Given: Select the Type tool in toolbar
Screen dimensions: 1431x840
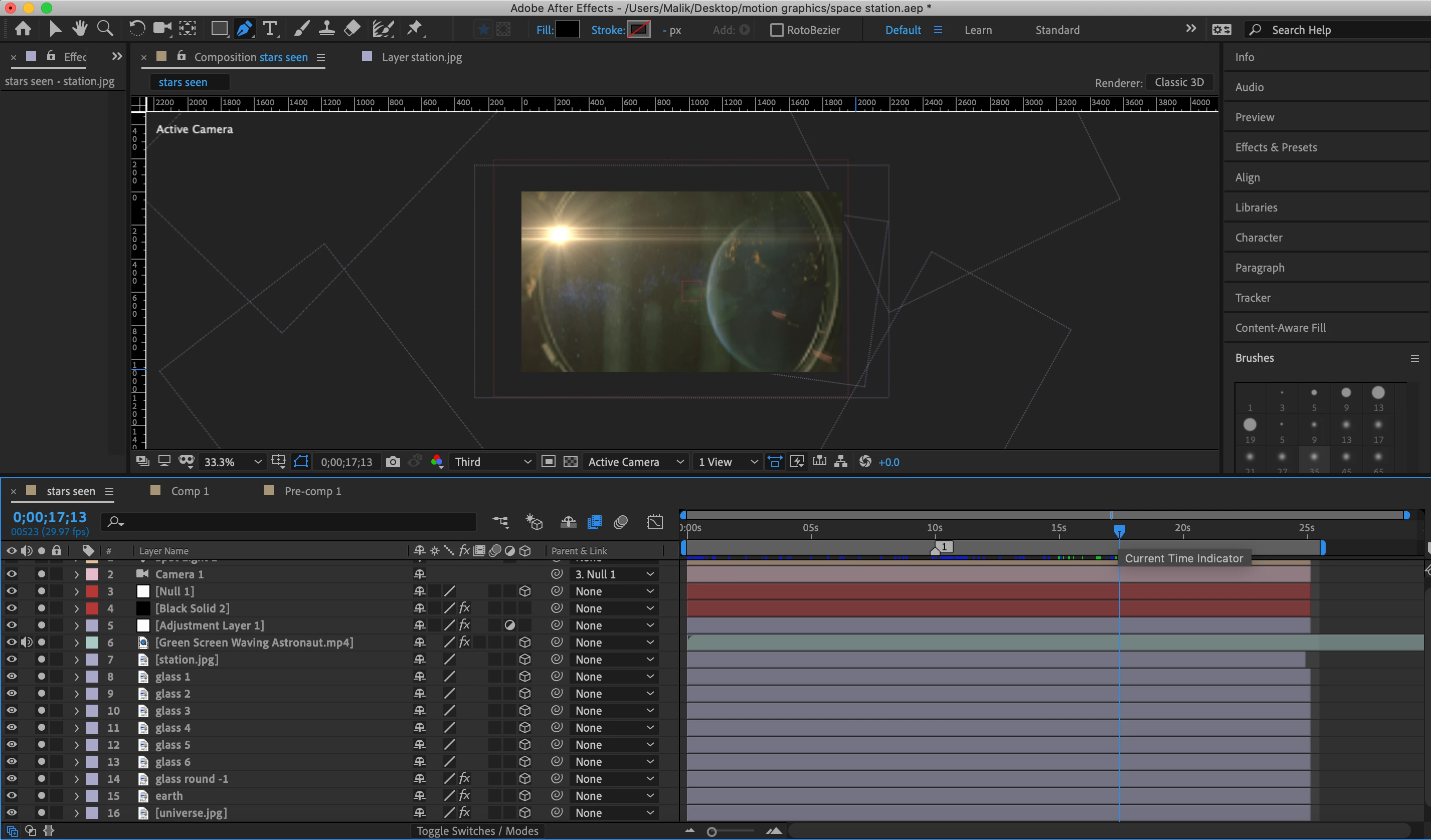Looking at the screenshot, I should 270,29.
